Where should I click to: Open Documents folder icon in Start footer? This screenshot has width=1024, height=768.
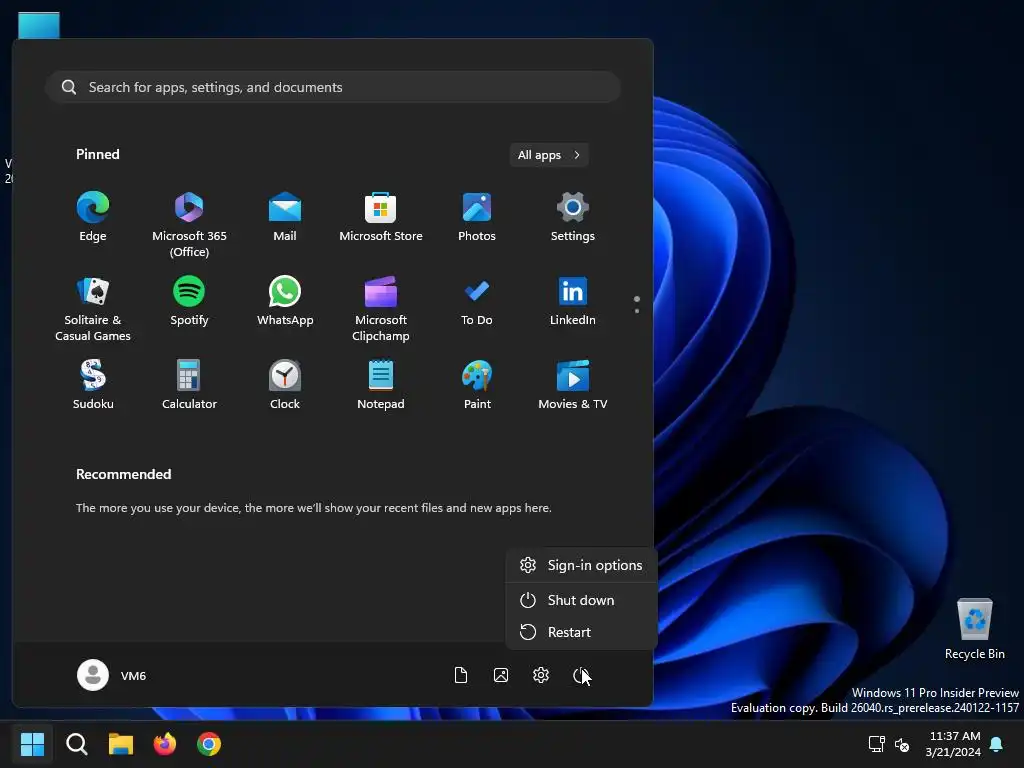click(461, 675)
